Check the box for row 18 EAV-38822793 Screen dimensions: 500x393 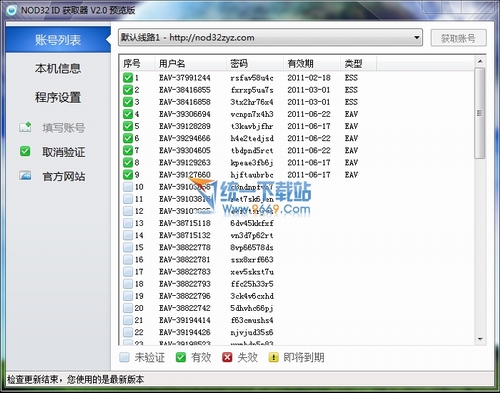[x=128, y=284]
